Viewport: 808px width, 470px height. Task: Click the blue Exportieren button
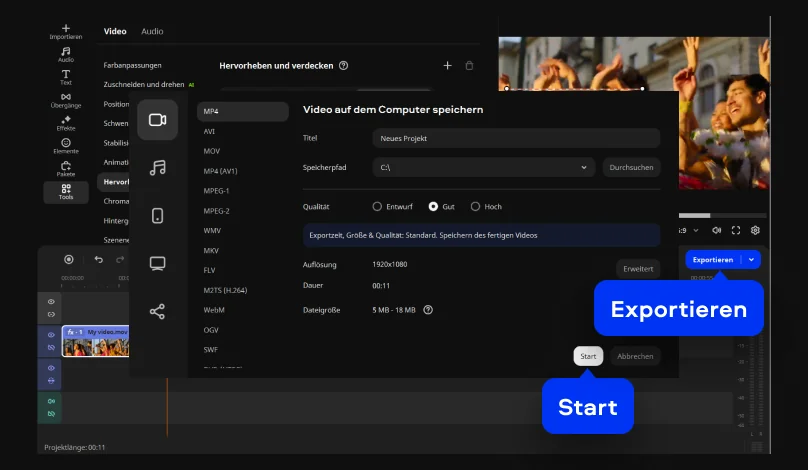point(713,260)
